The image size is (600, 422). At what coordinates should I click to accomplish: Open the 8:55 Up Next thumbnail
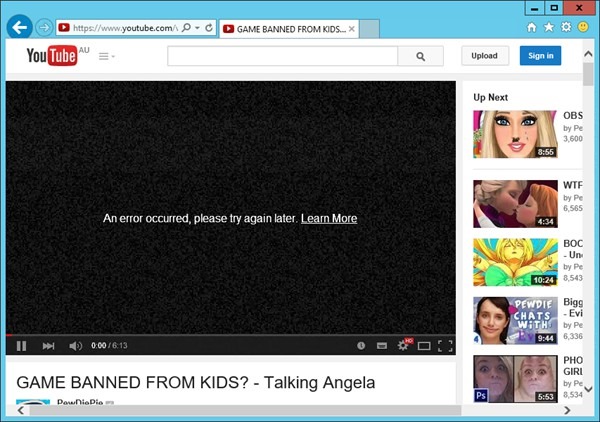[515, 134]
